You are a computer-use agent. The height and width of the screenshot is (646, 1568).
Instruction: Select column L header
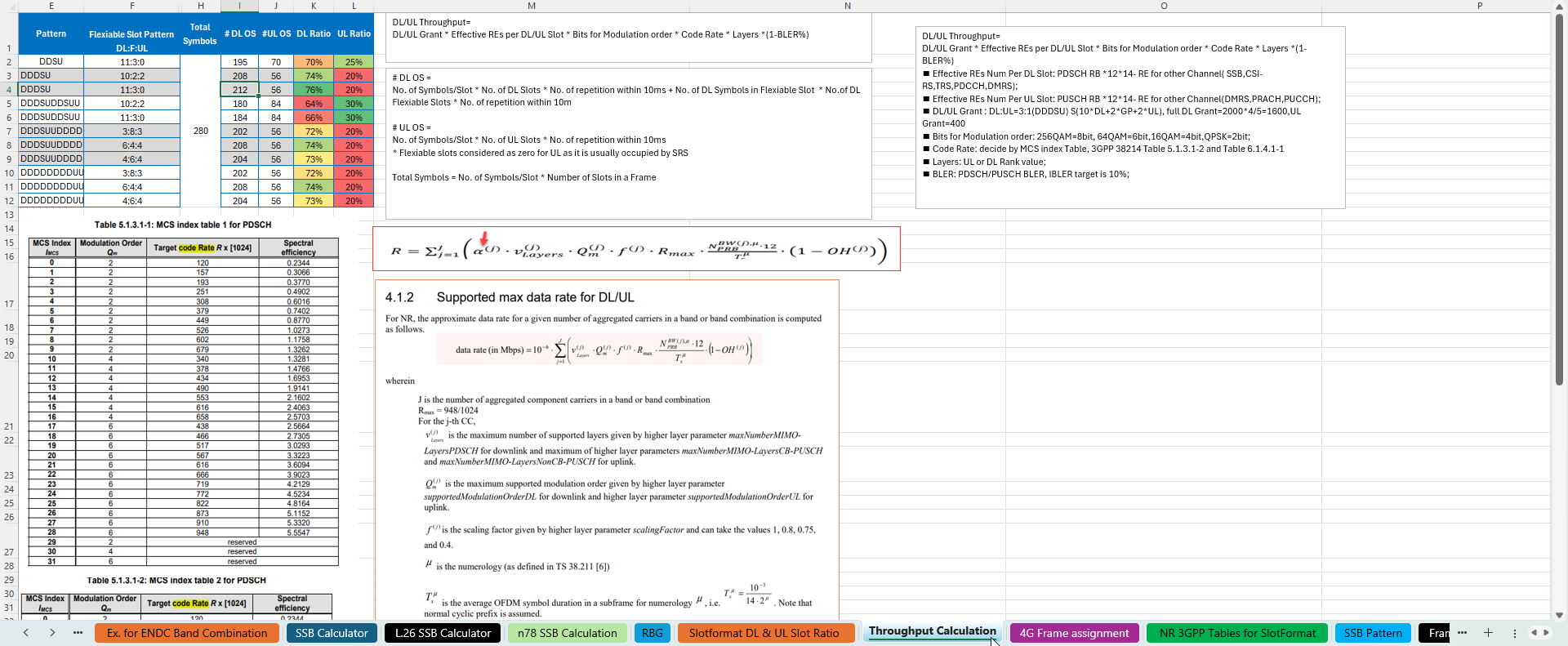(x=354, y=6)
